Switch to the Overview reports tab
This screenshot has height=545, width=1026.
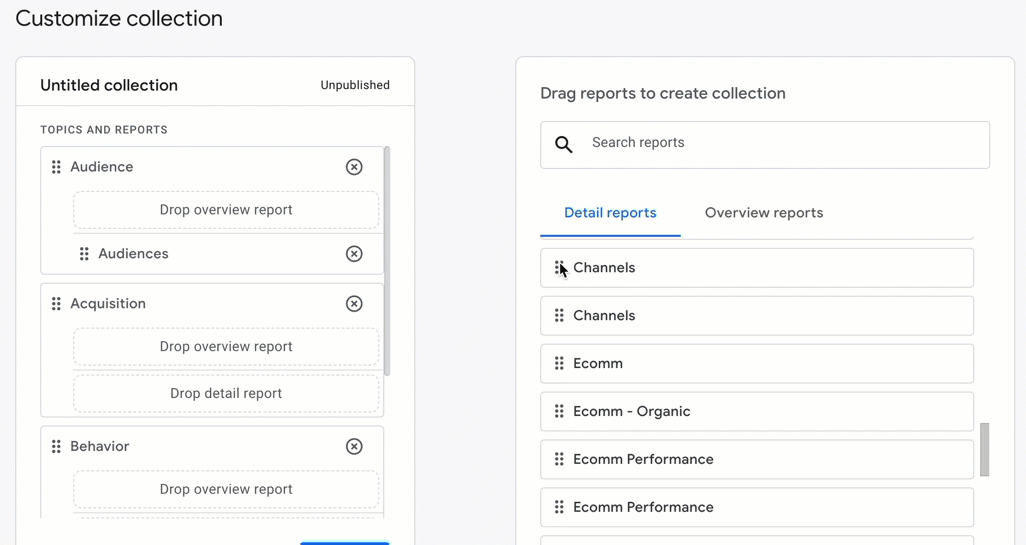(764, 213)
